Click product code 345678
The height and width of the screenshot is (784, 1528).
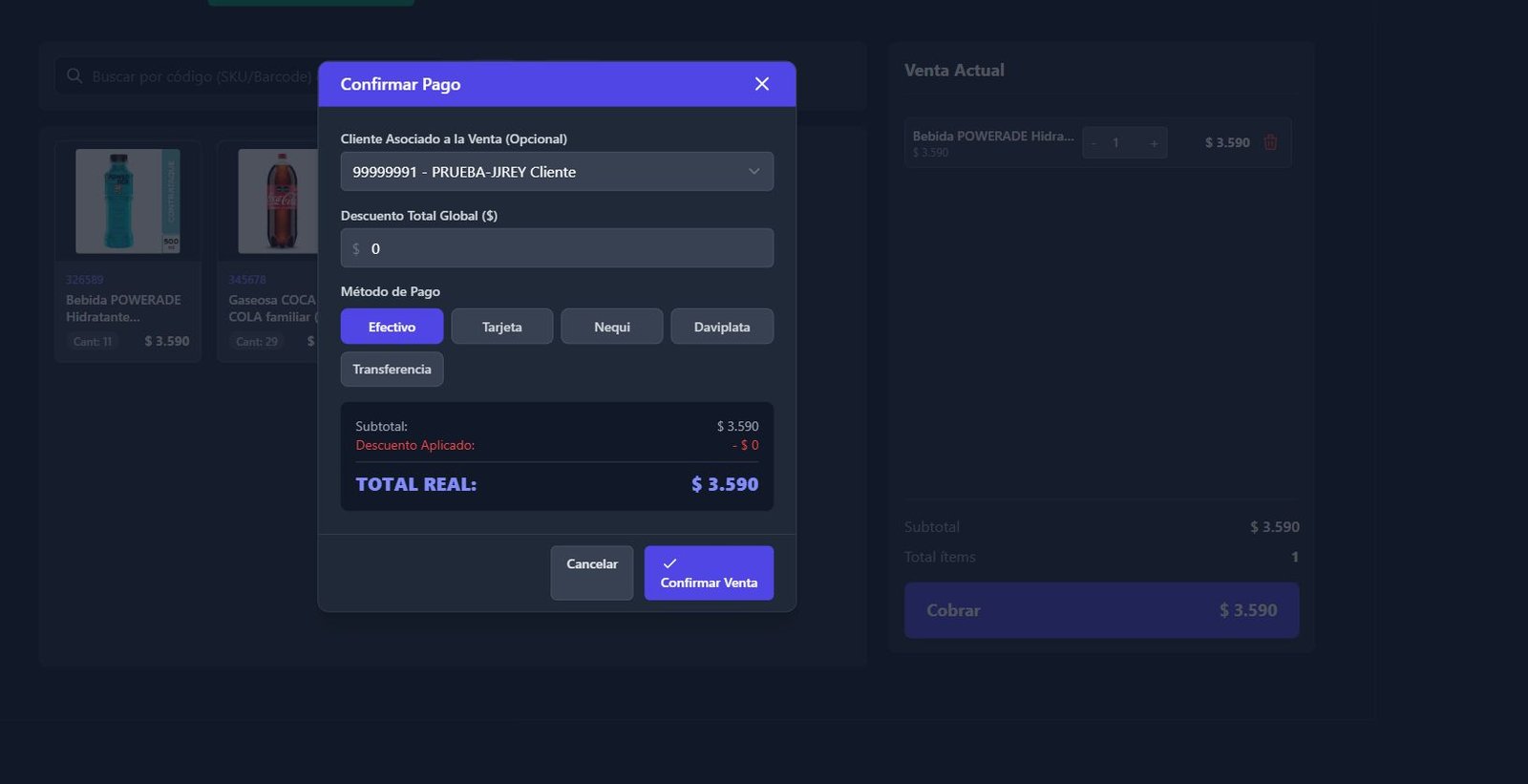(x=247, y=280)
